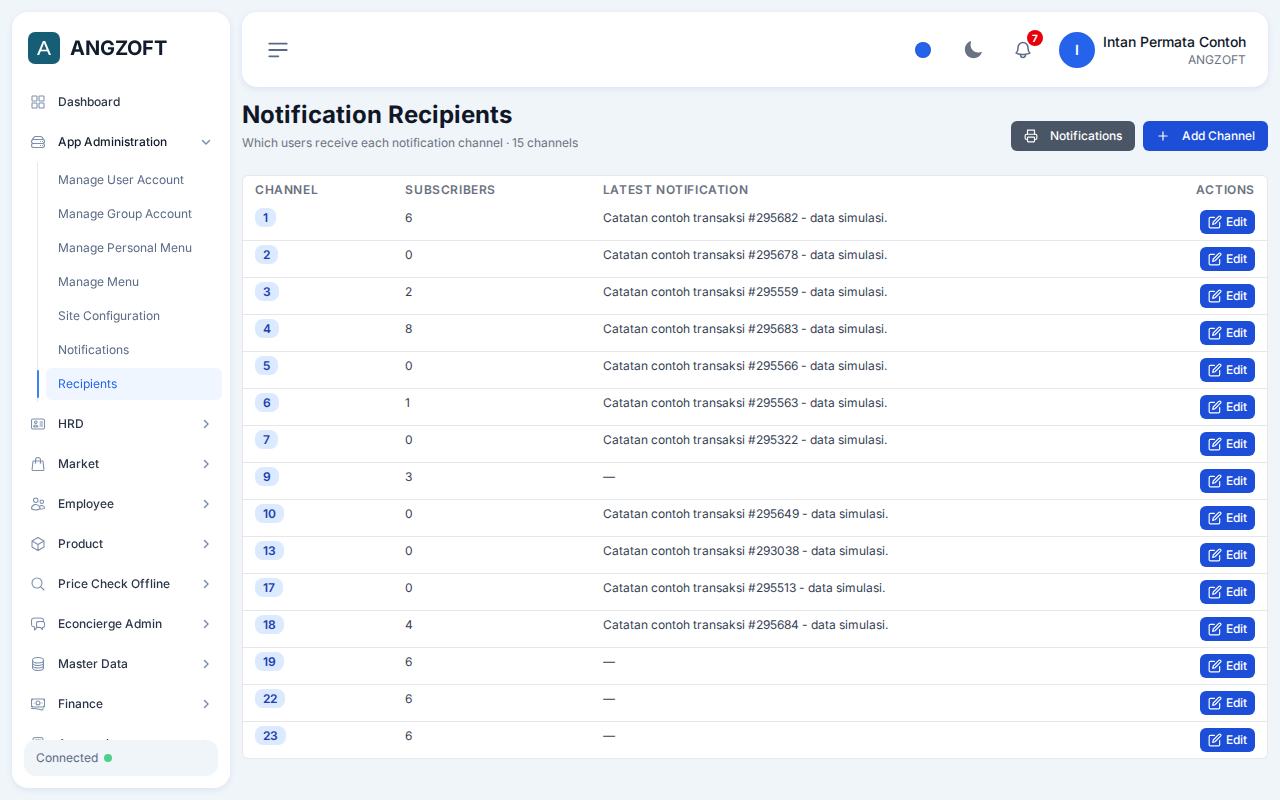Expand the Price Check Offline chevron
Image resolution: width=1280 pixels, height=800 pixels.
coord(206,584)
